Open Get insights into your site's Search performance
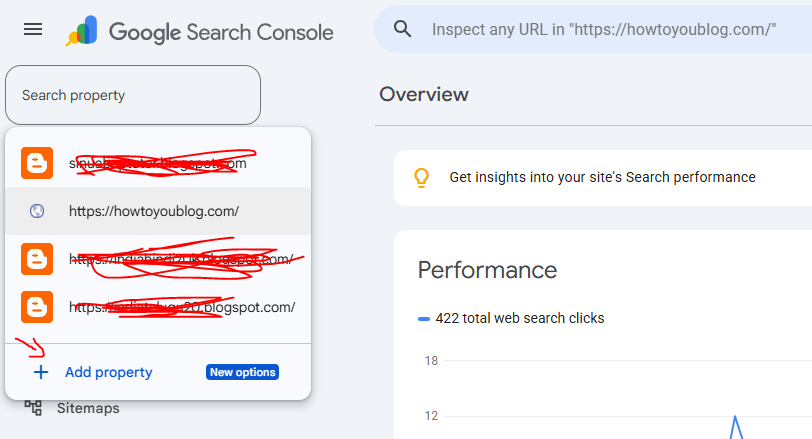 pos(602,177)
